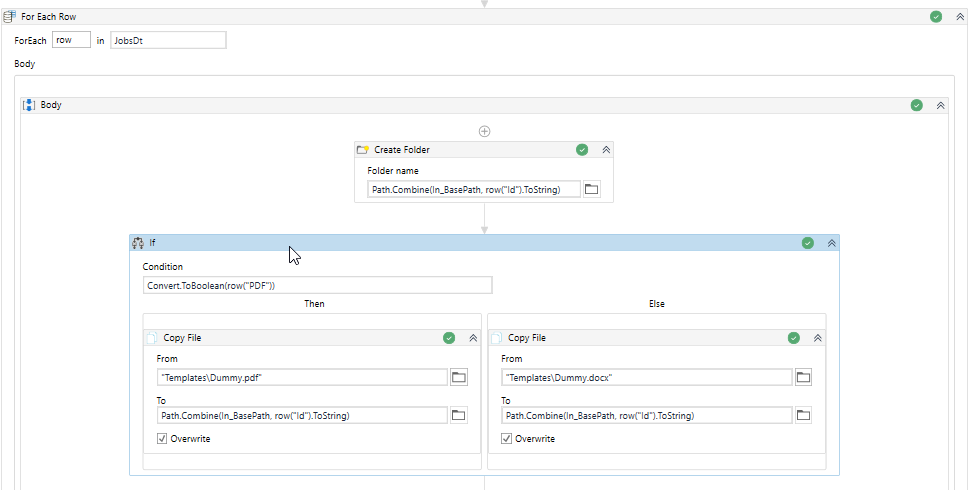Collapse the Else Copy File activity
Viewport: 971px width, 490px height.
point(817,338)
